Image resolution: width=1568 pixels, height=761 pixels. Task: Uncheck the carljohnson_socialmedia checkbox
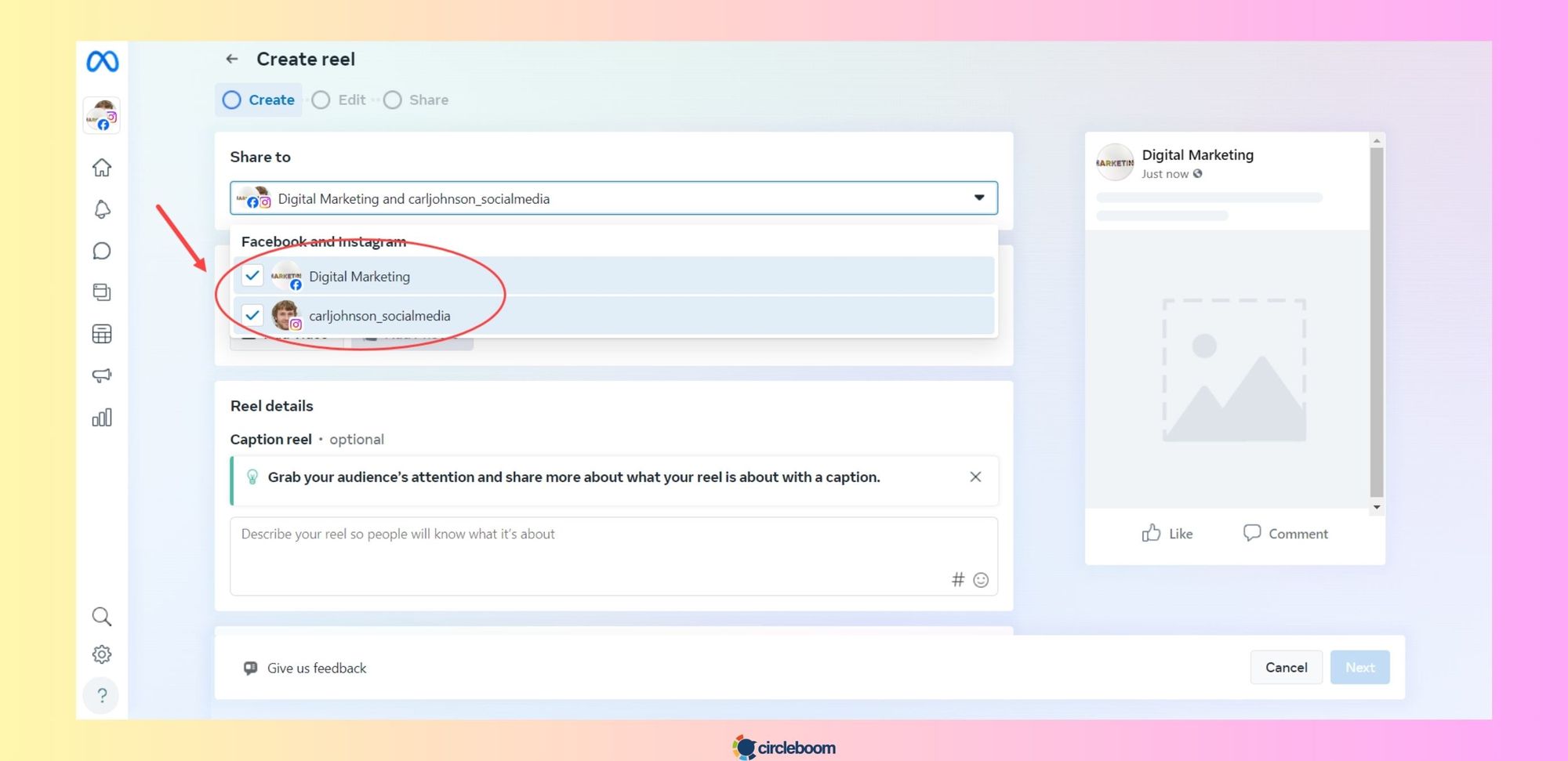[252, 315]
